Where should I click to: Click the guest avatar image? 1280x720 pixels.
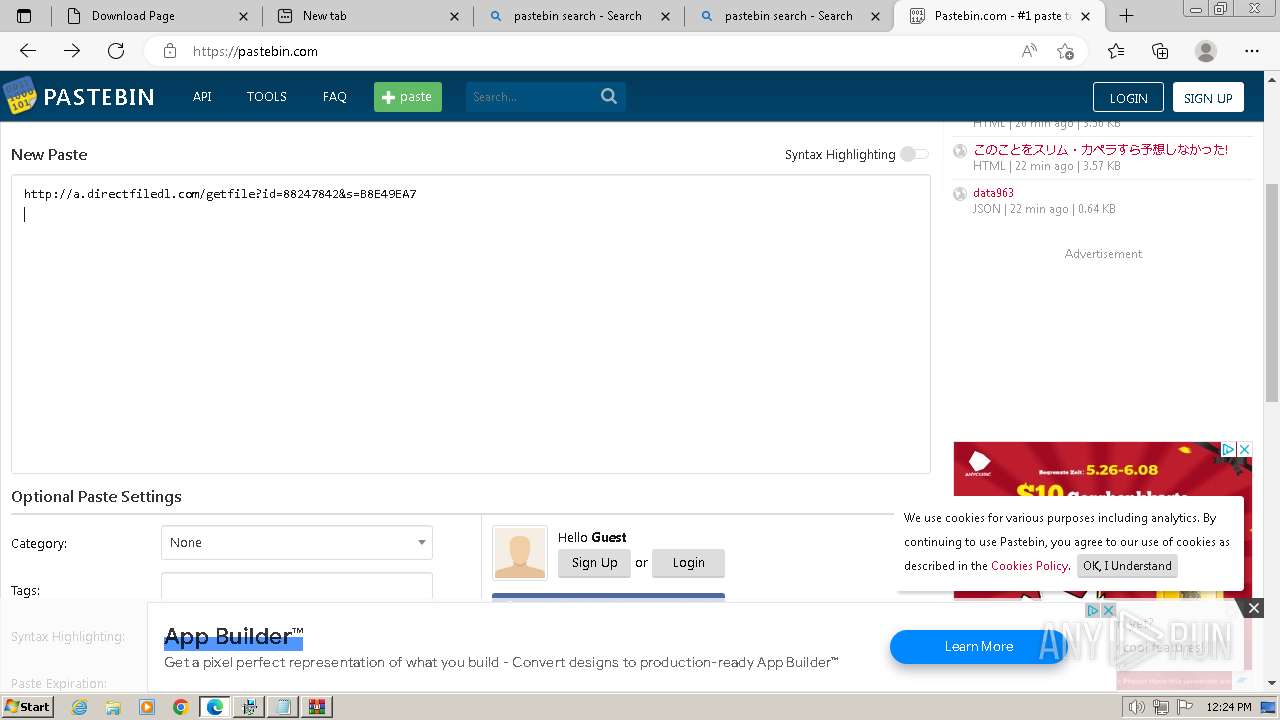[520, 553]
